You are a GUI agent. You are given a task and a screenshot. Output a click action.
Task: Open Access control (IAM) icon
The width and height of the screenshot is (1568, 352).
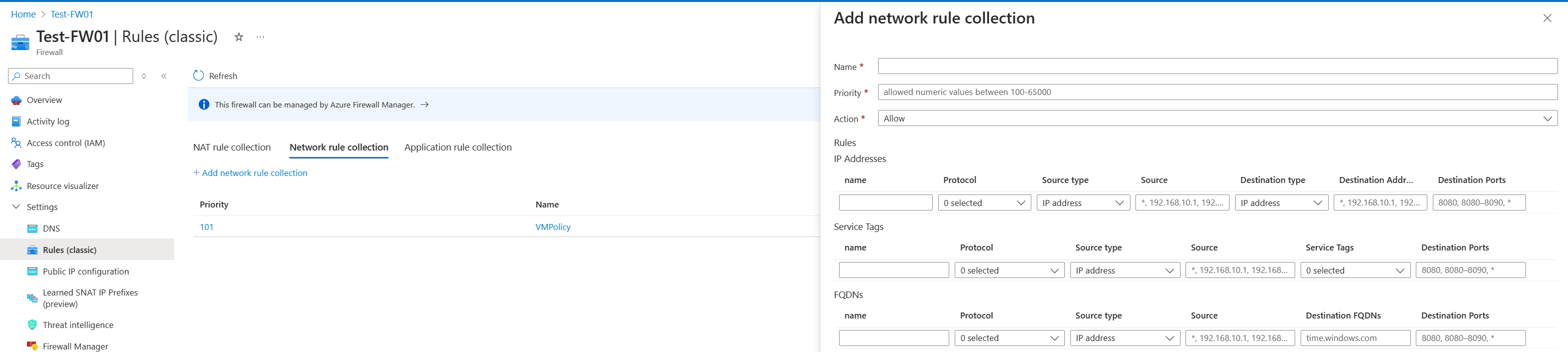(17, 143)
